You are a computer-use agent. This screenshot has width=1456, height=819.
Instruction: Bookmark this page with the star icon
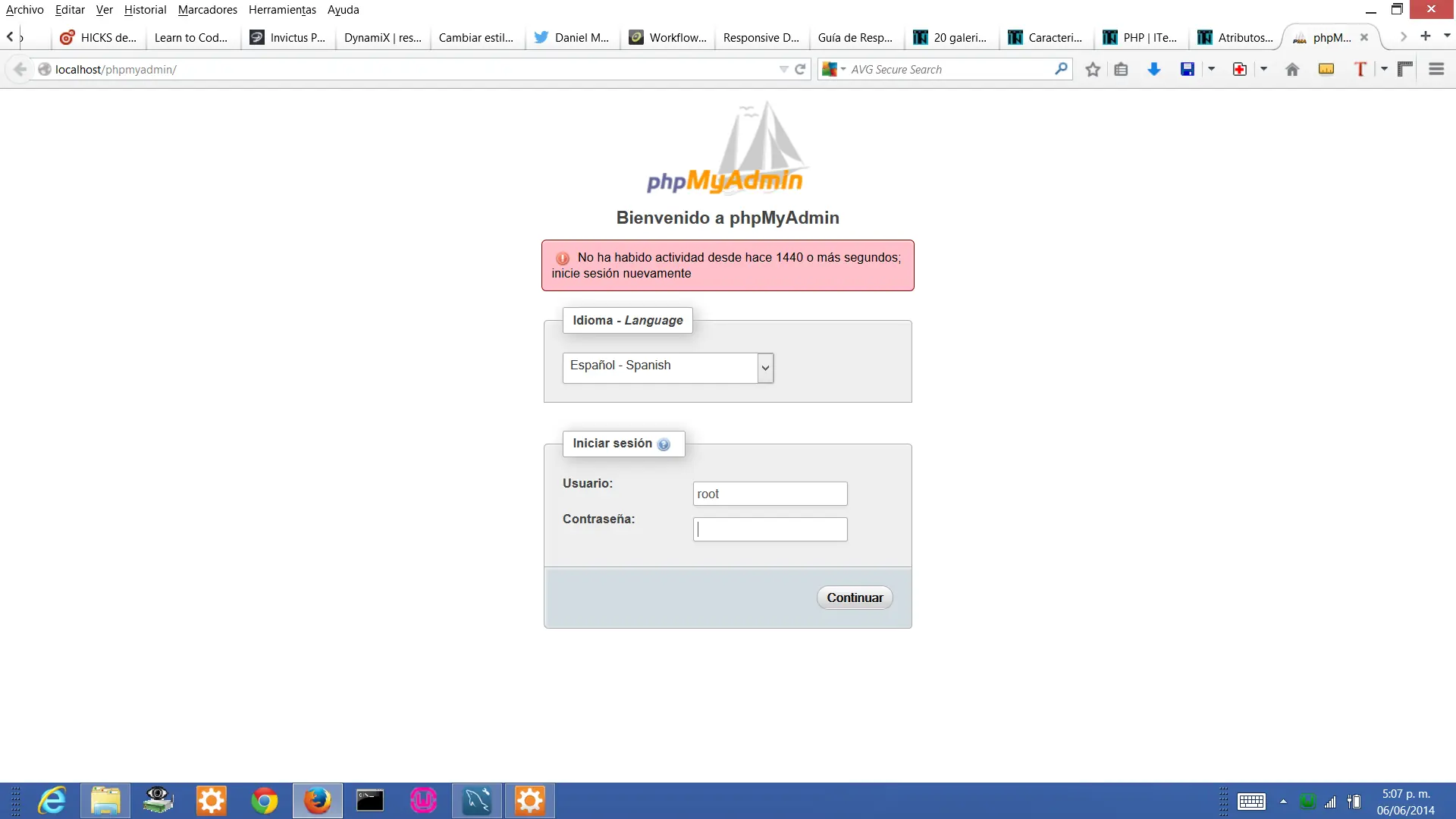(x=1092, y=69)
